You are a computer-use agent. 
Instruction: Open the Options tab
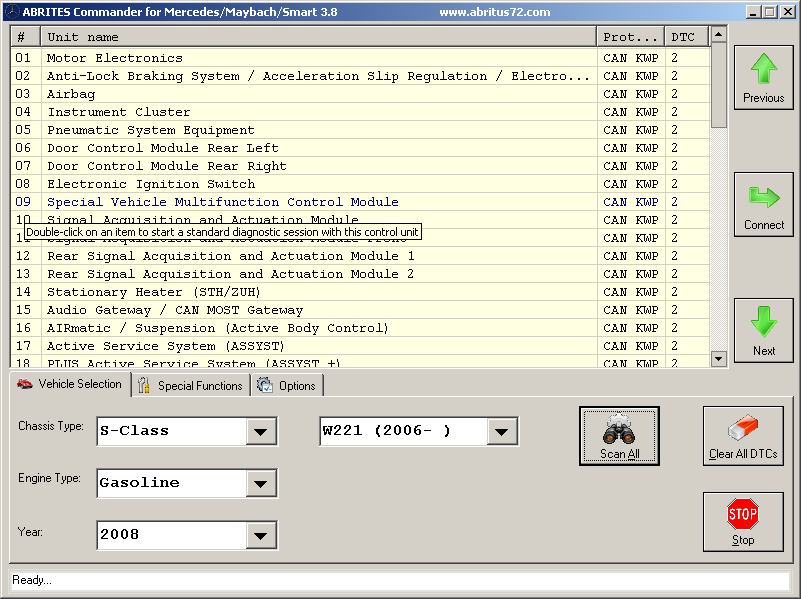coord(288,386)
